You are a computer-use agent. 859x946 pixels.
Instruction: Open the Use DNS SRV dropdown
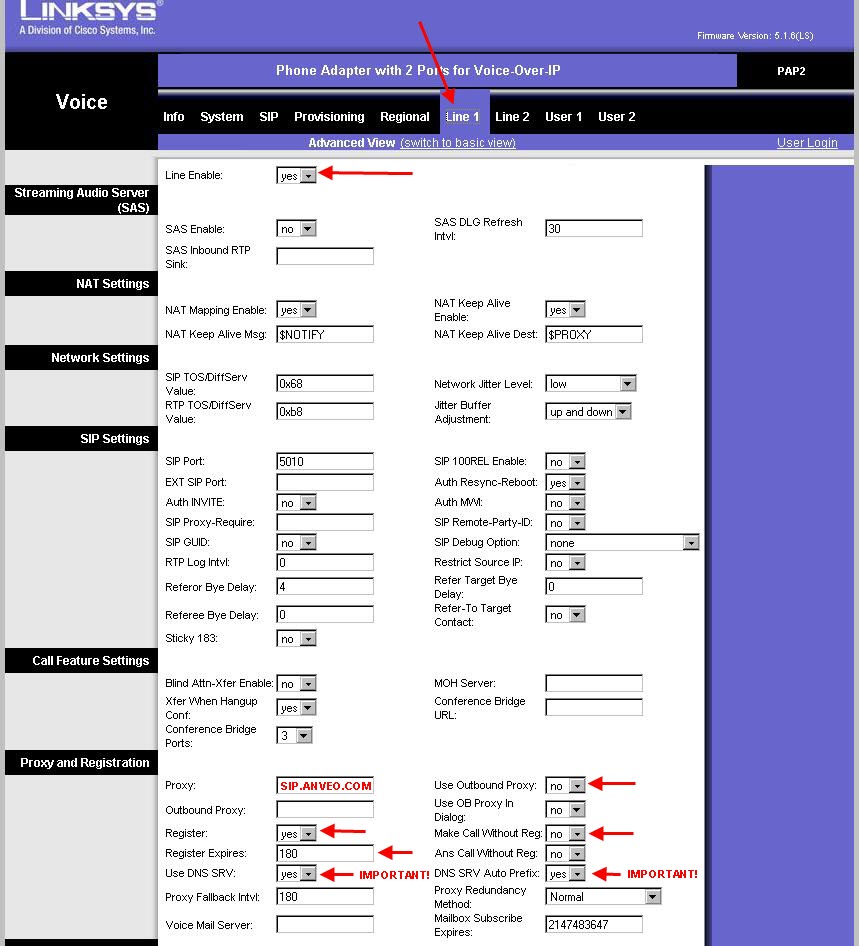pos(296,874)
